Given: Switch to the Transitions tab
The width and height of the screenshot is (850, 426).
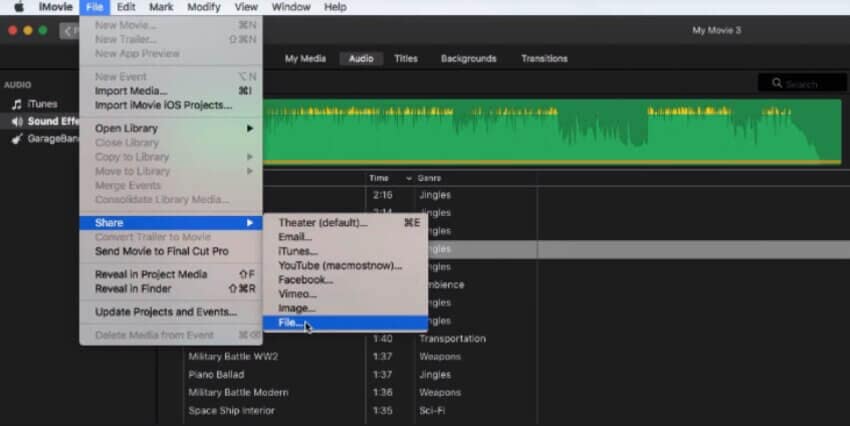Looking at the screenshot, I should point(544,59).
